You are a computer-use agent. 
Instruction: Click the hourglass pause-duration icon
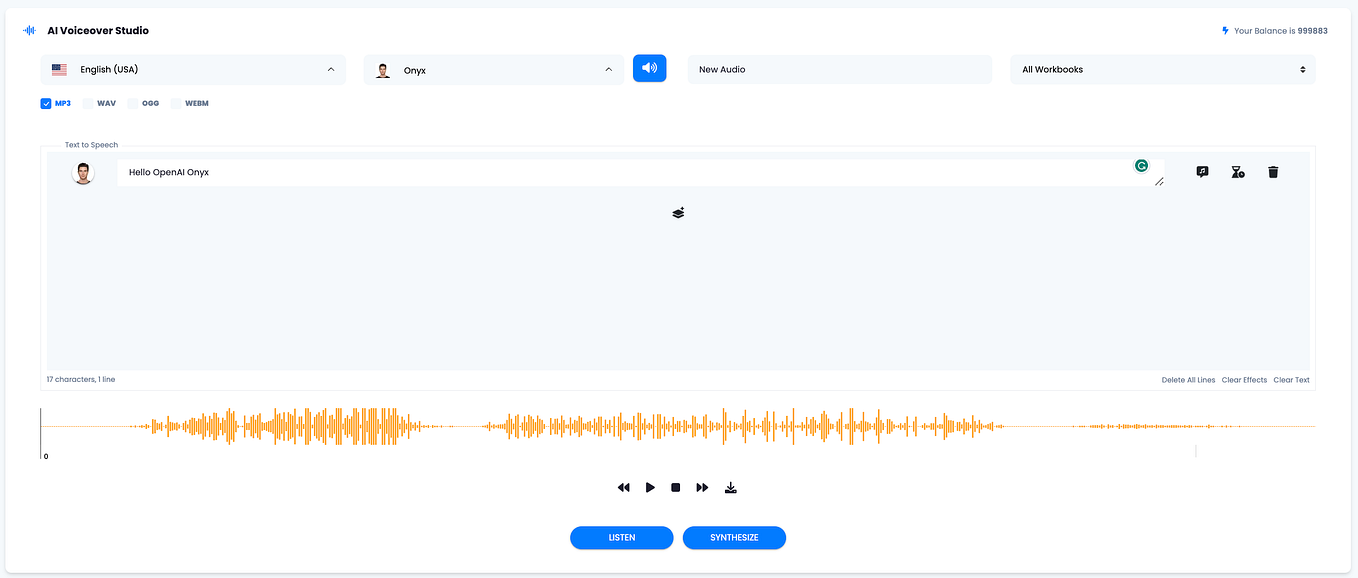pos(1237,172)
